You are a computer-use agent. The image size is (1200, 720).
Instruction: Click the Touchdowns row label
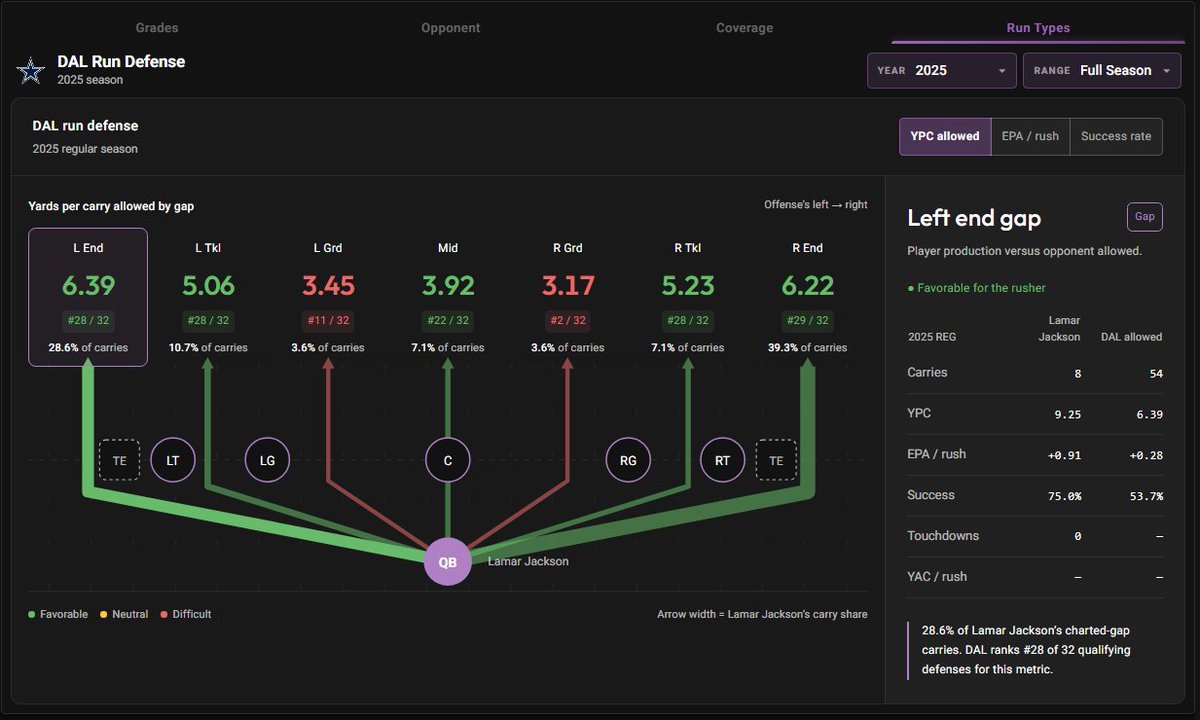944,536
